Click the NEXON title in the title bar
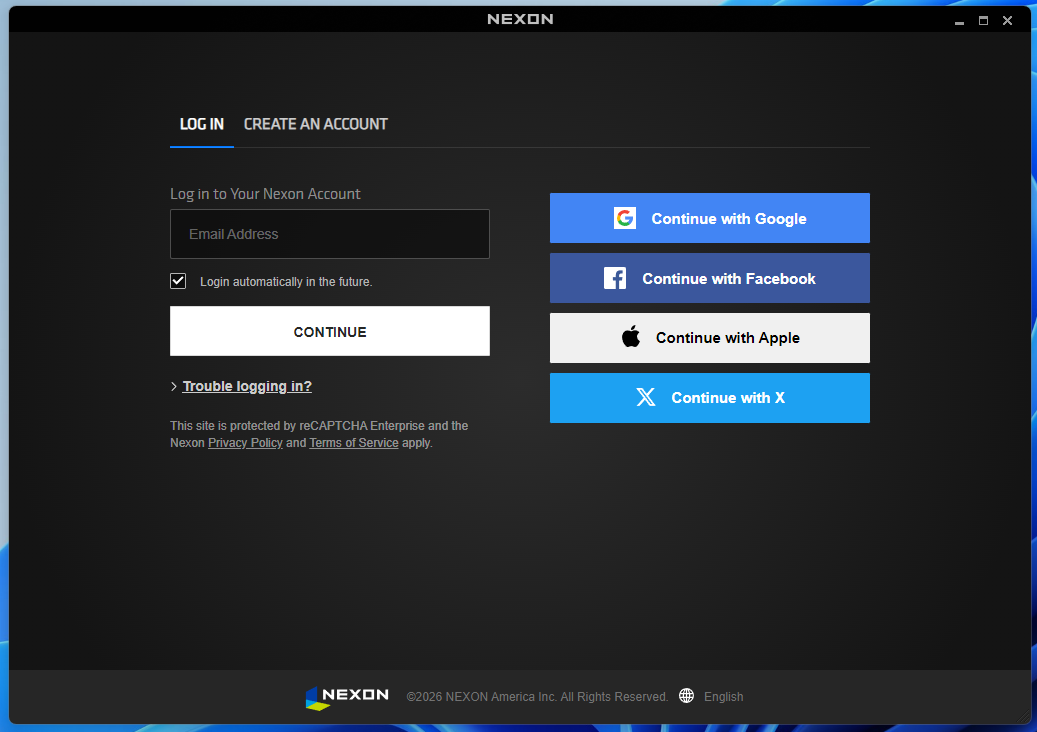 click(x=520, y=19)
